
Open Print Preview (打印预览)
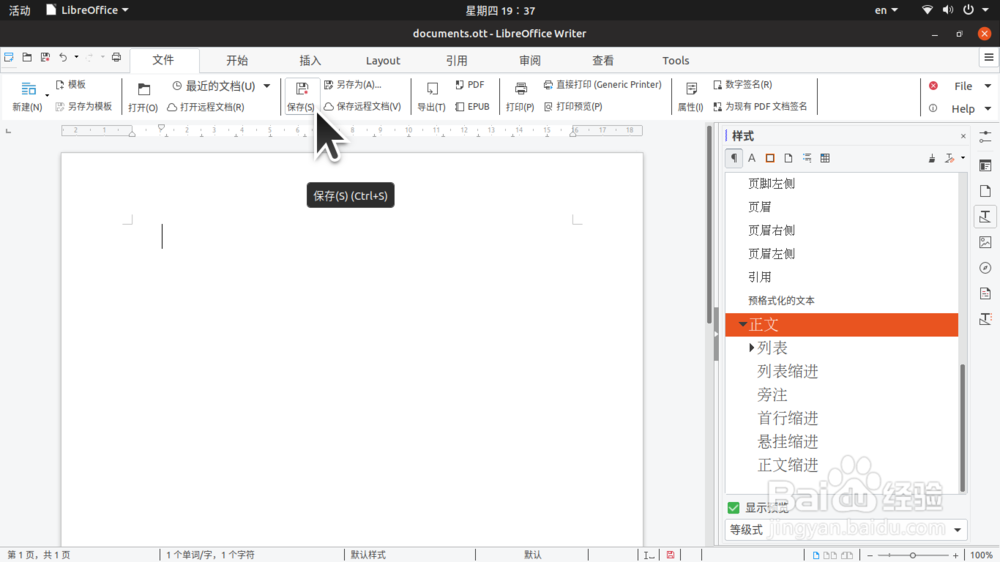(573, 107)
